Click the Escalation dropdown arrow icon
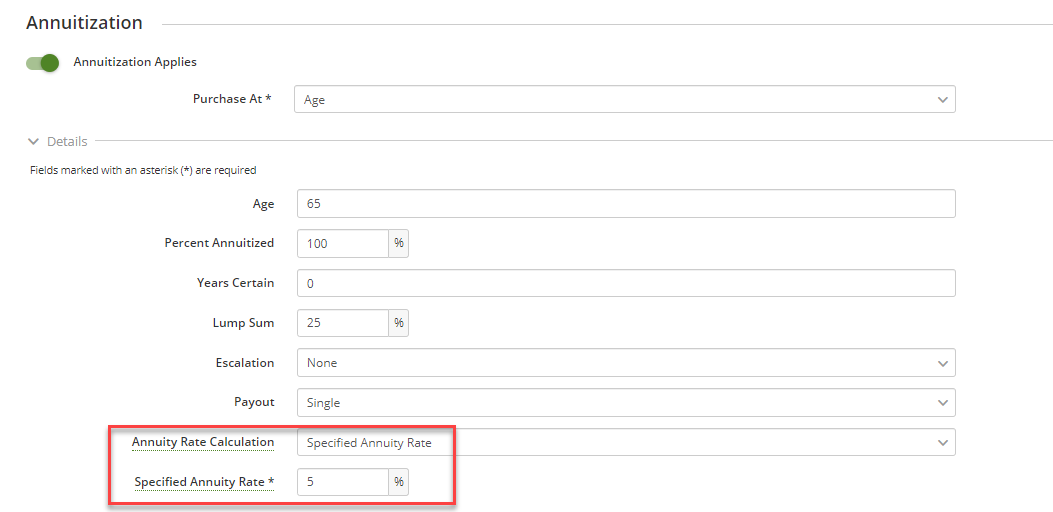 coord(942,363)
